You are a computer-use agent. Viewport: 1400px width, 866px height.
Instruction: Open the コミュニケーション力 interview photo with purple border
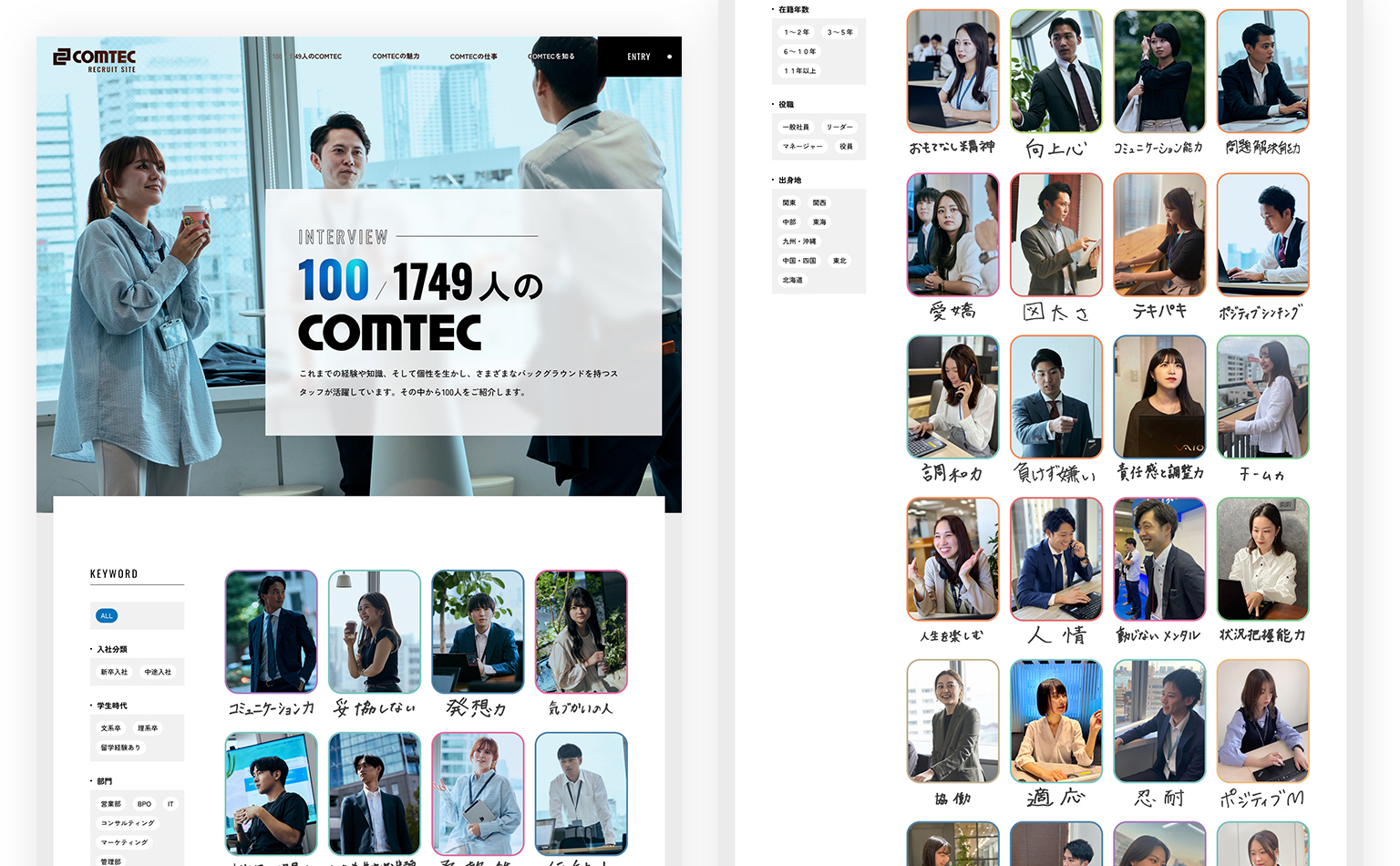coord(272,632)
